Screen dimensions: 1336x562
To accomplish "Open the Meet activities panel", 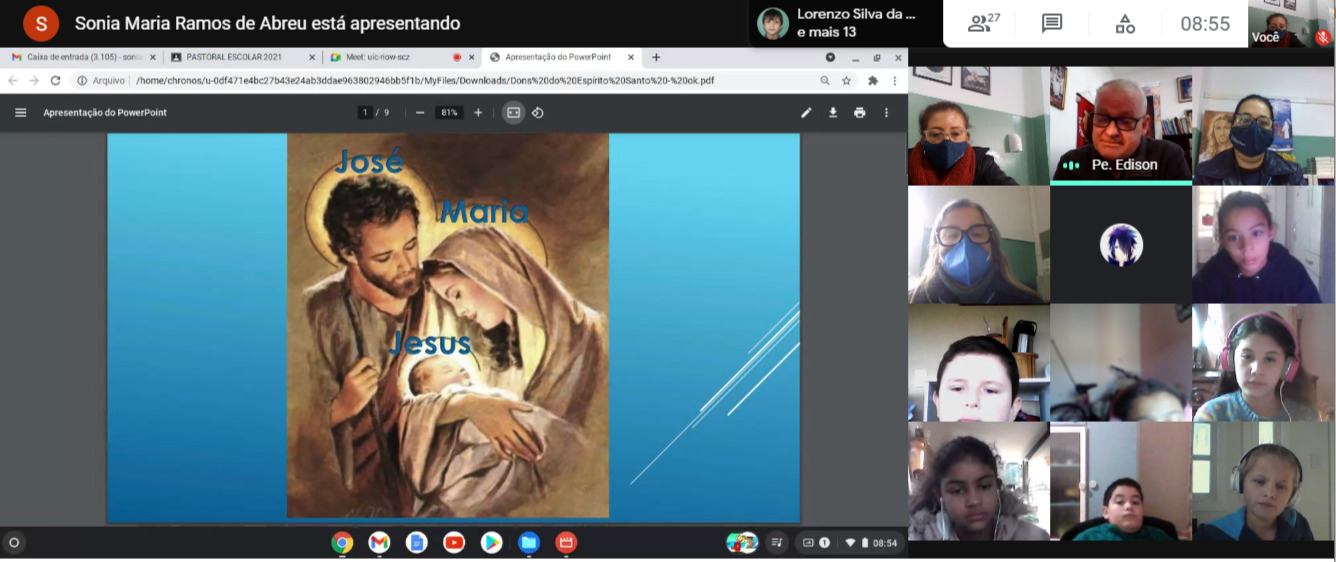I will coord(1125,24).
